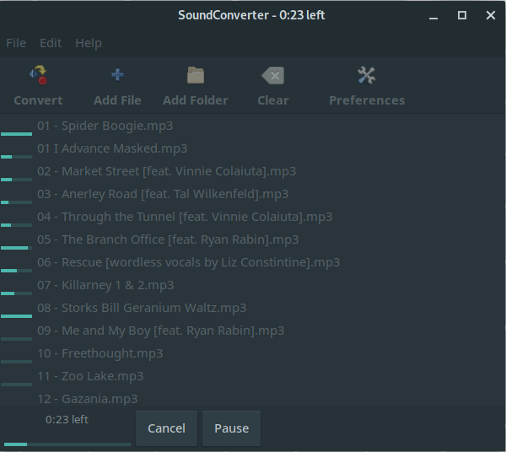Select 01 I Advance Masked.mp3 entry

(x=252, y=149)
